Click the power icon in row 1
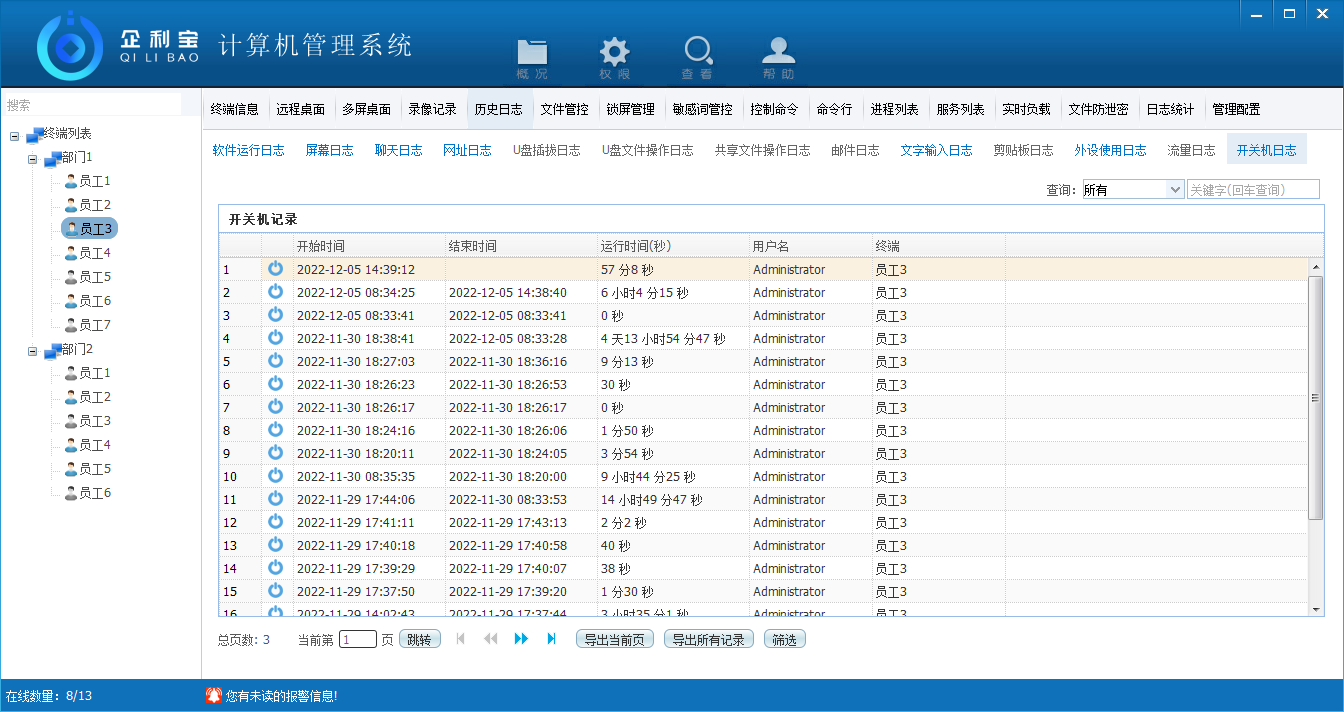The image size is (1344, 712). click(275, 269)
